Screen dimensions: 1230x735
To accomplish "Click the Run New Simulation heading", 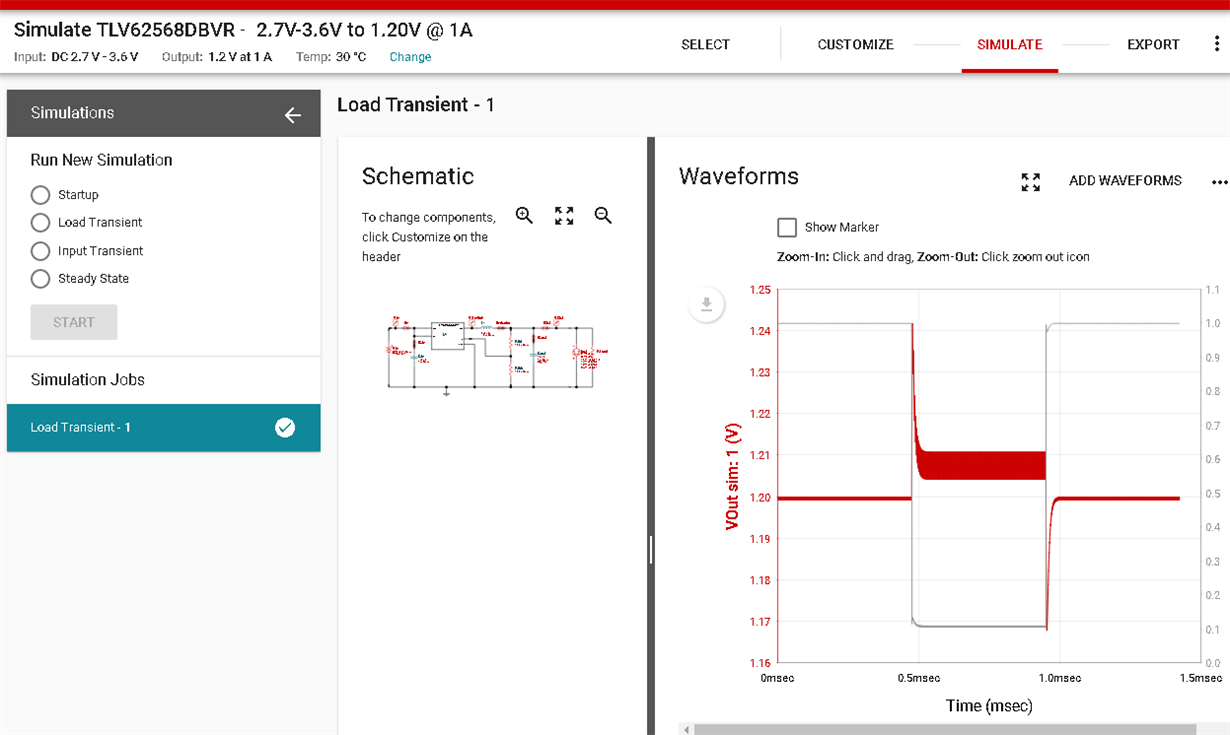I will pyautogui.click(x=101, y=160).
